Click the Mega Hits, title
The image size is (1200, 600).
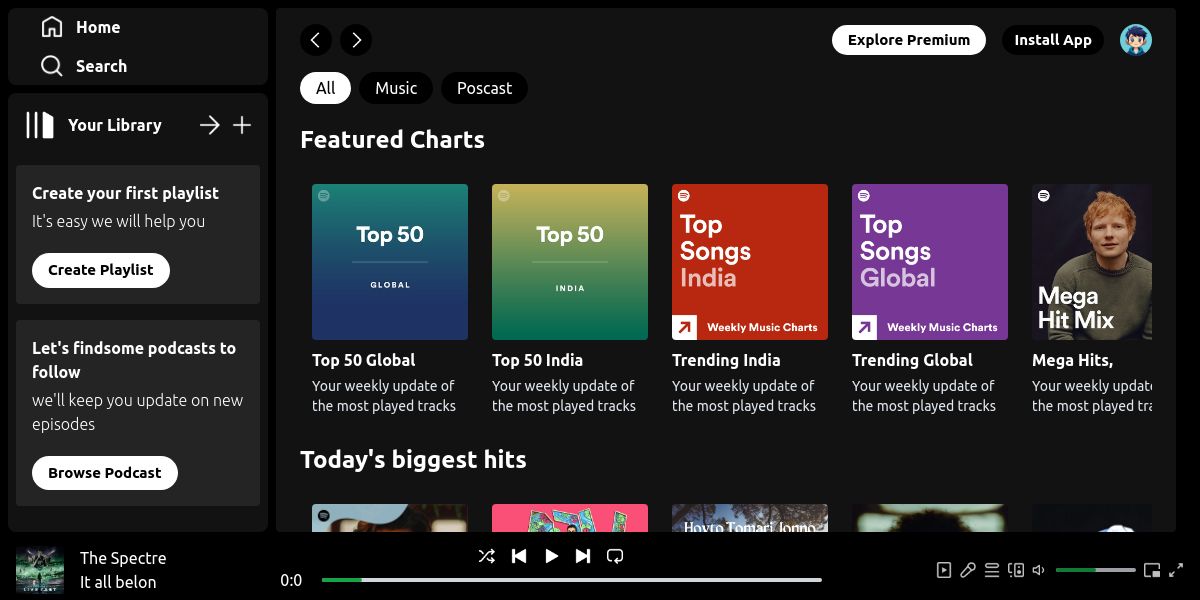pos(1072,360)
